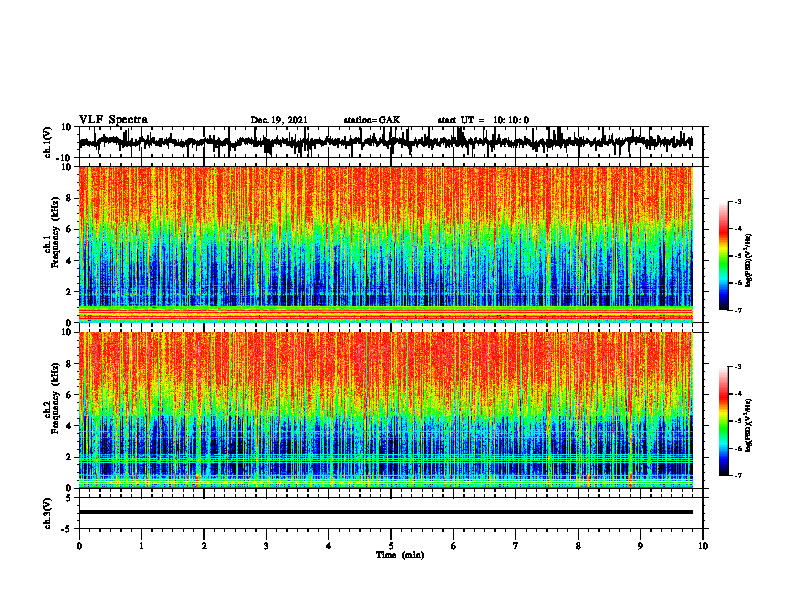Click the "Time (min)" axis title

(x=400, y=555)
